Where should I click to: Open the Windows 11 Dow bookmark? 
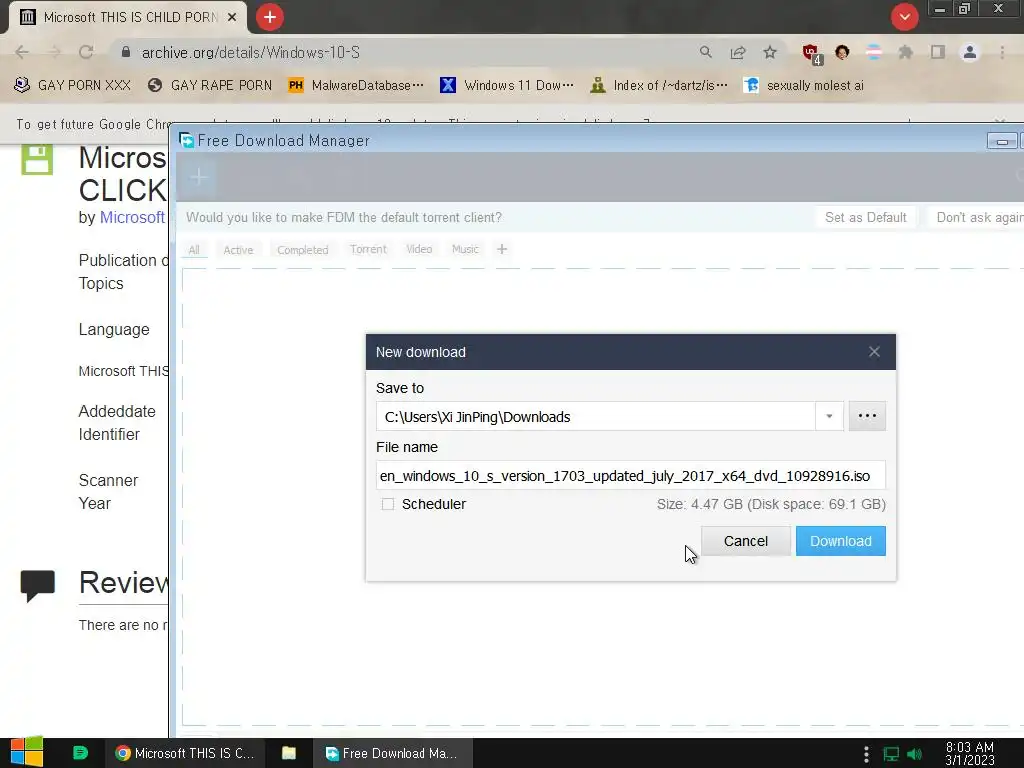(x=507, y=86)
